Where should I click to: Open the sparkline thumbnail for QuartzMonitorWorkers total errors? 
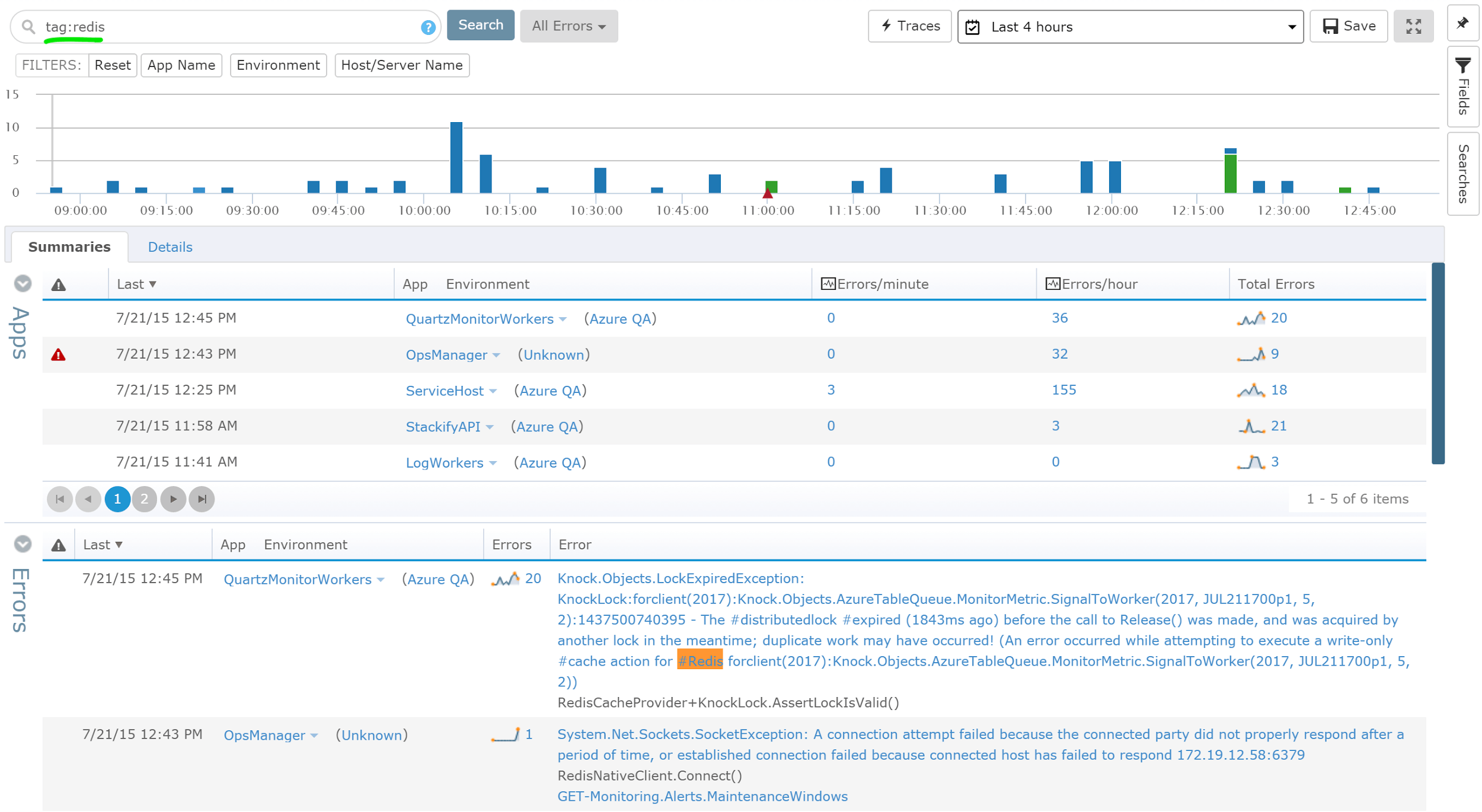(1251, 318)
